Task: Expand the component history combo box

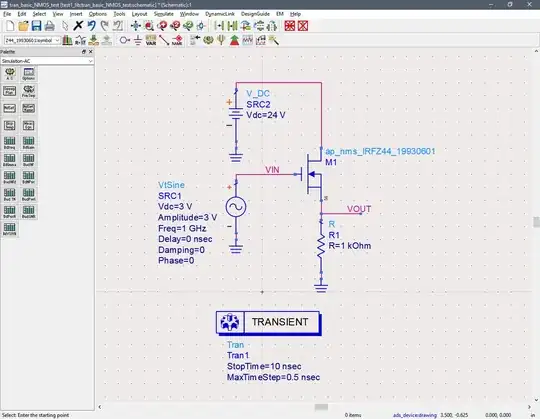Action: point(32,40)
